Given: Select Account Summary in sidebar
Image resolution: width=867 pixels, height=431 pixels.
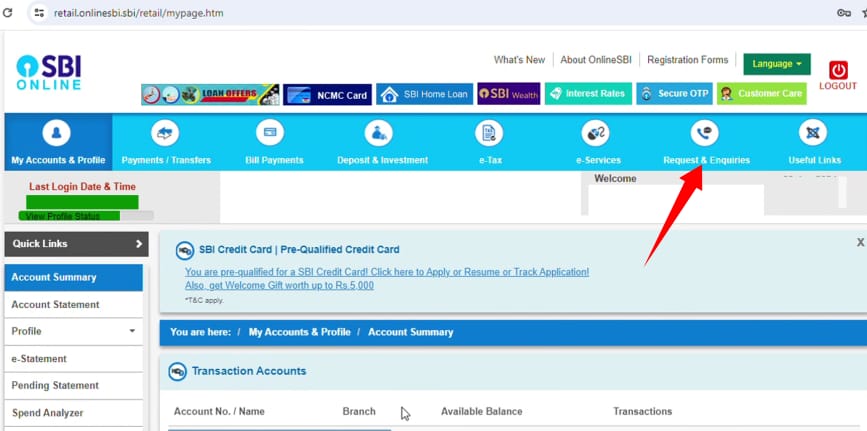Looking at the screenshot, I should tap(74, 278).
